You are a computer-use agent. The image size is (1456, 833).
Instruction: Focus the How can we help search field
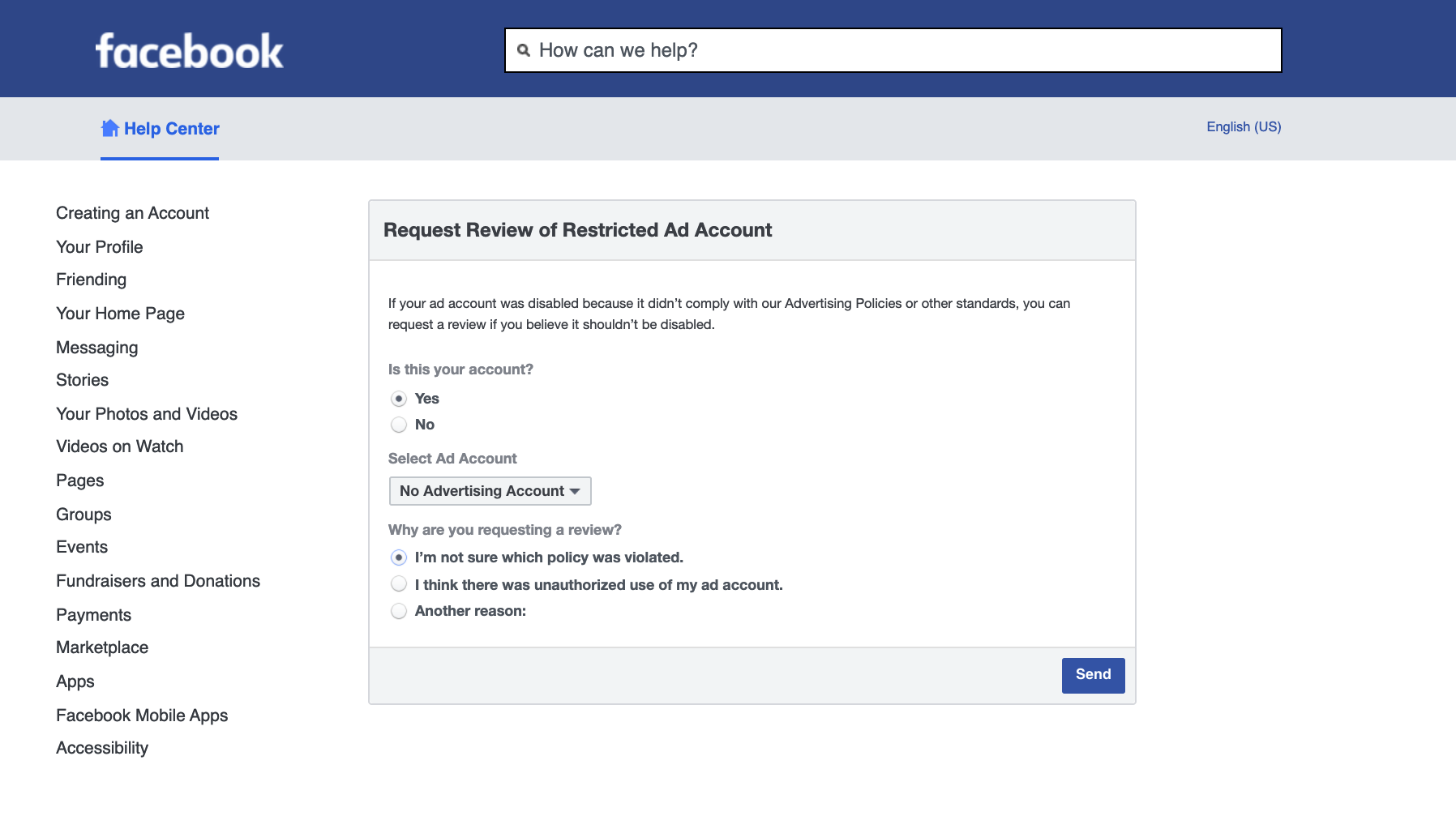tap(893, 50)
